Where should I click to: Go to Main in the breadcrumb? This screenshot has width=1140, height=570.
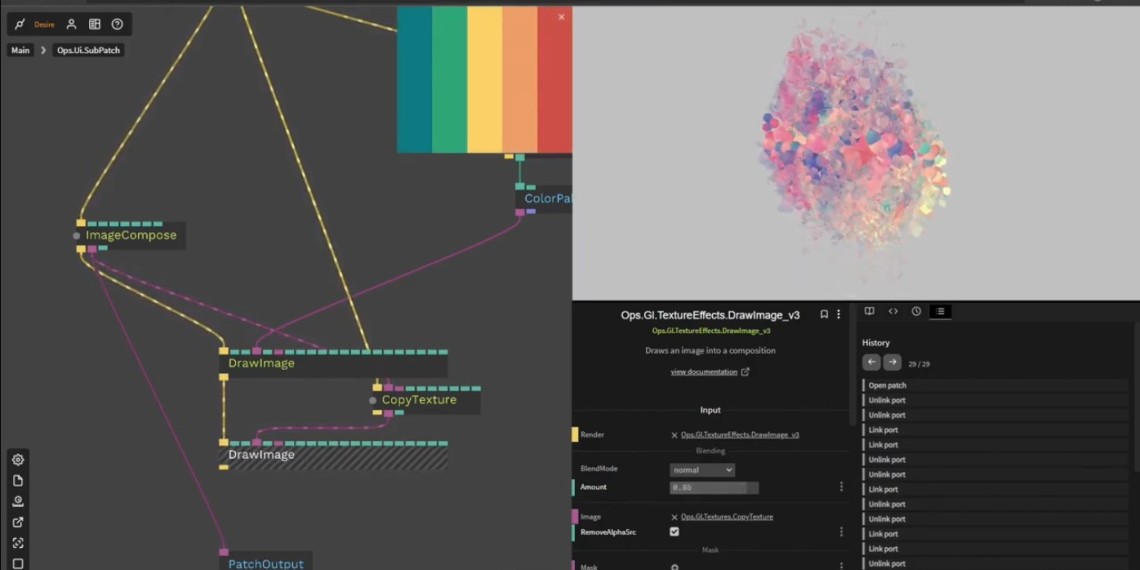point(20,50)
